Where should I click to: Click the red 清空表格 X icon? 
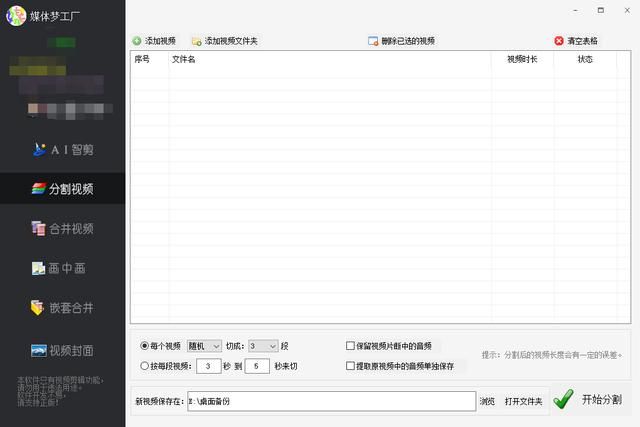559,41
